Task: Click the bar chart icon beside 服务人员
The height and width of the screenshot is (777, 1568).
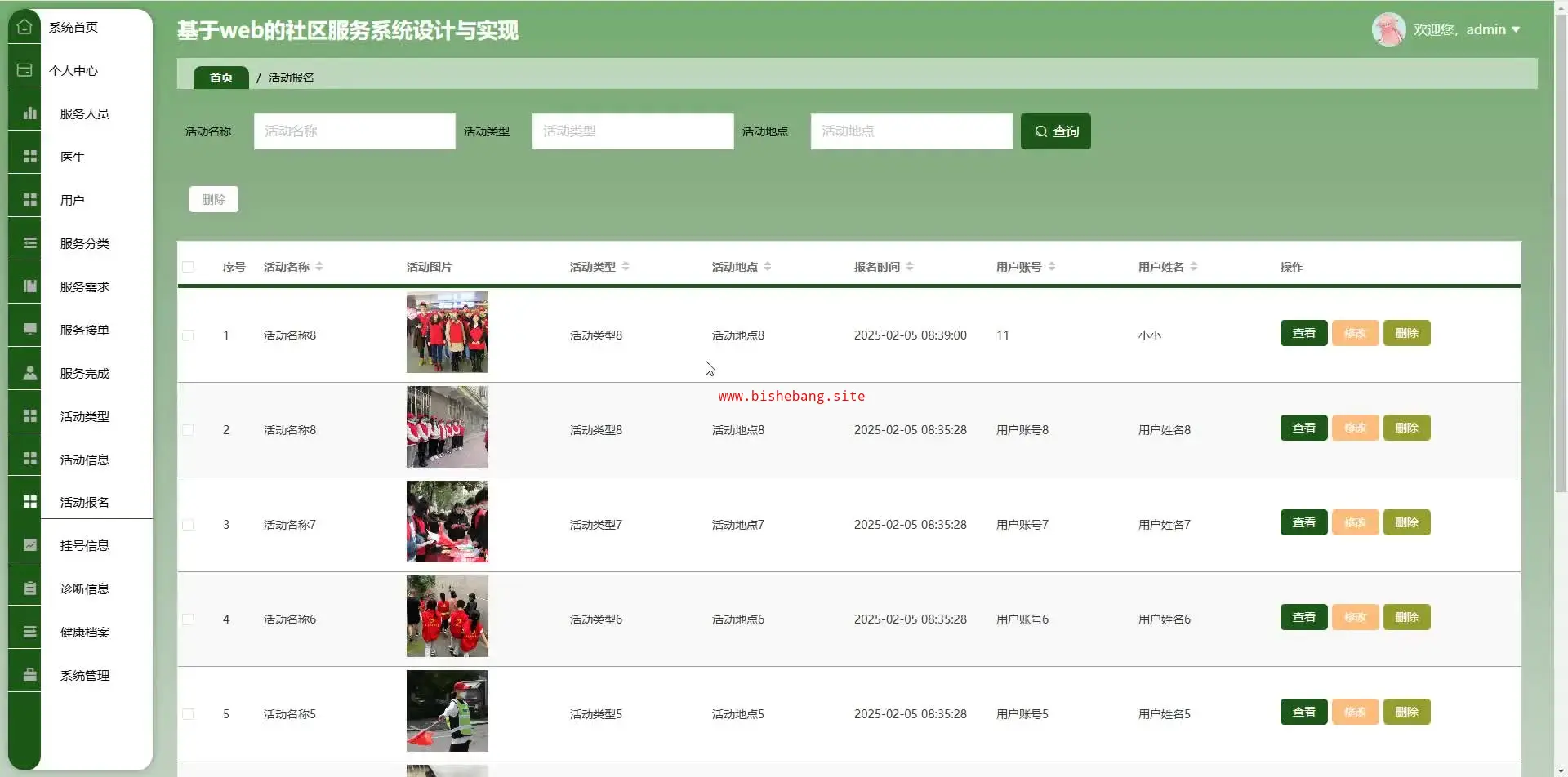Action: (30, 113)
